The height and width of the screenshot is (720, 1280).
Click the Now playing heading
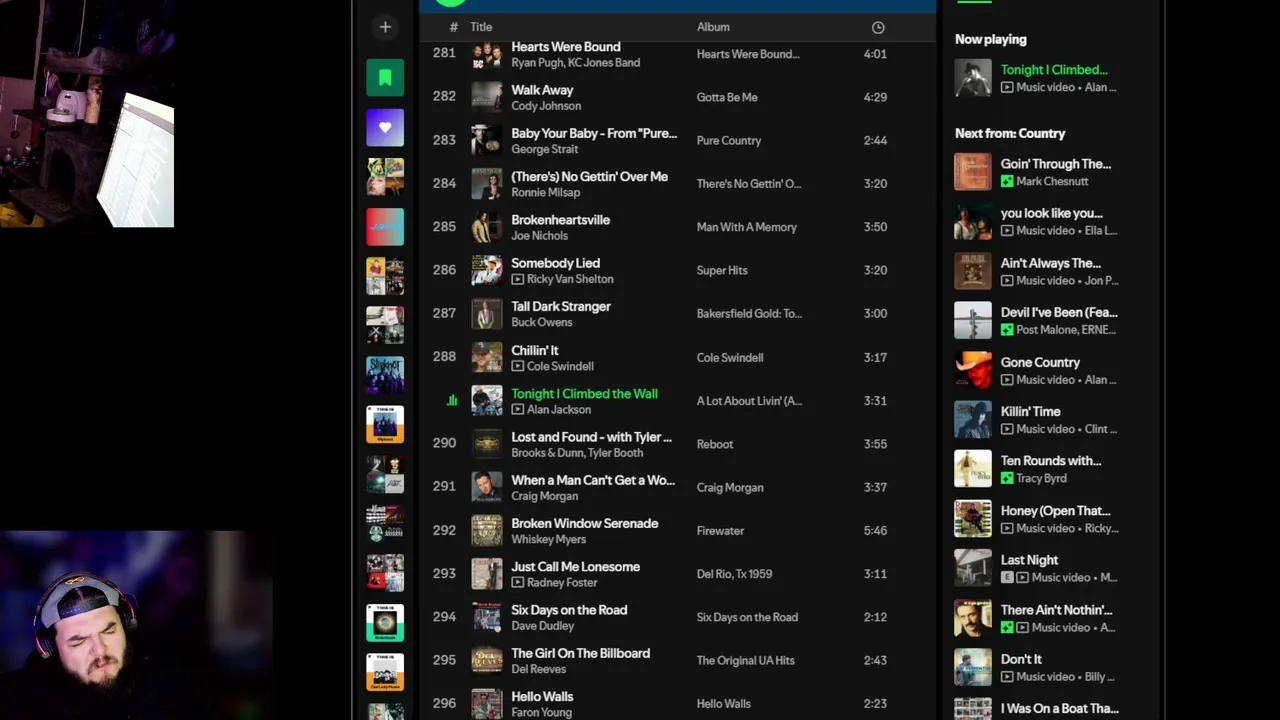coord(991,39)
